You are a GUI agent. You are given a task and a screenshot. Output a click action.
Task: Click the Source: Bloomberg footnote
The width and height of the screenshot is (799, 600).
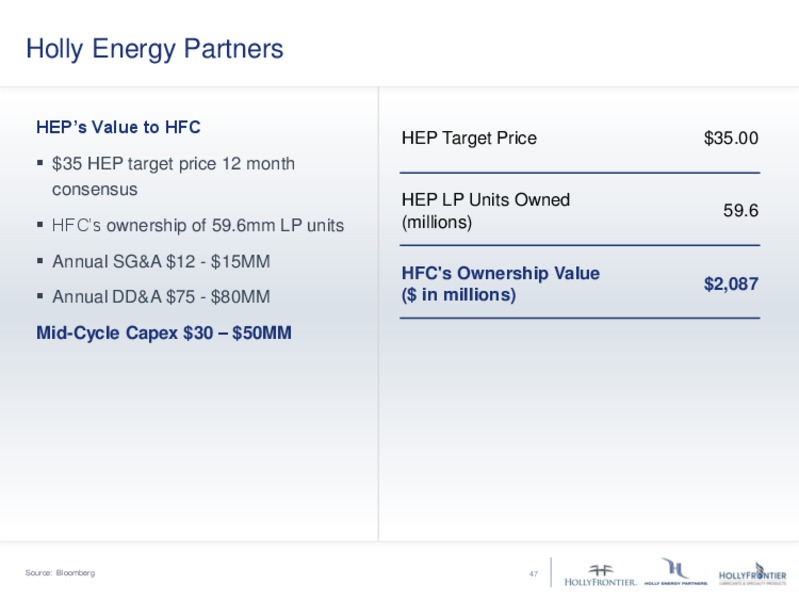pos(60,573)
